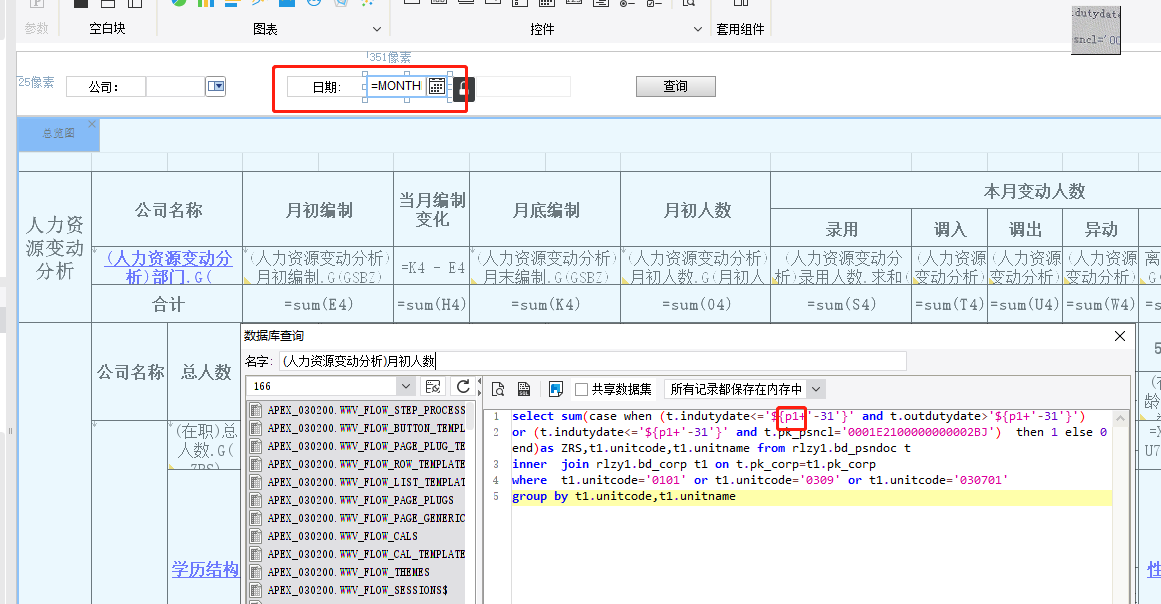1161x604 pixels.
Task: Select the 本月变动人数 merged header cell
Action: click(x=1034, y=191)
